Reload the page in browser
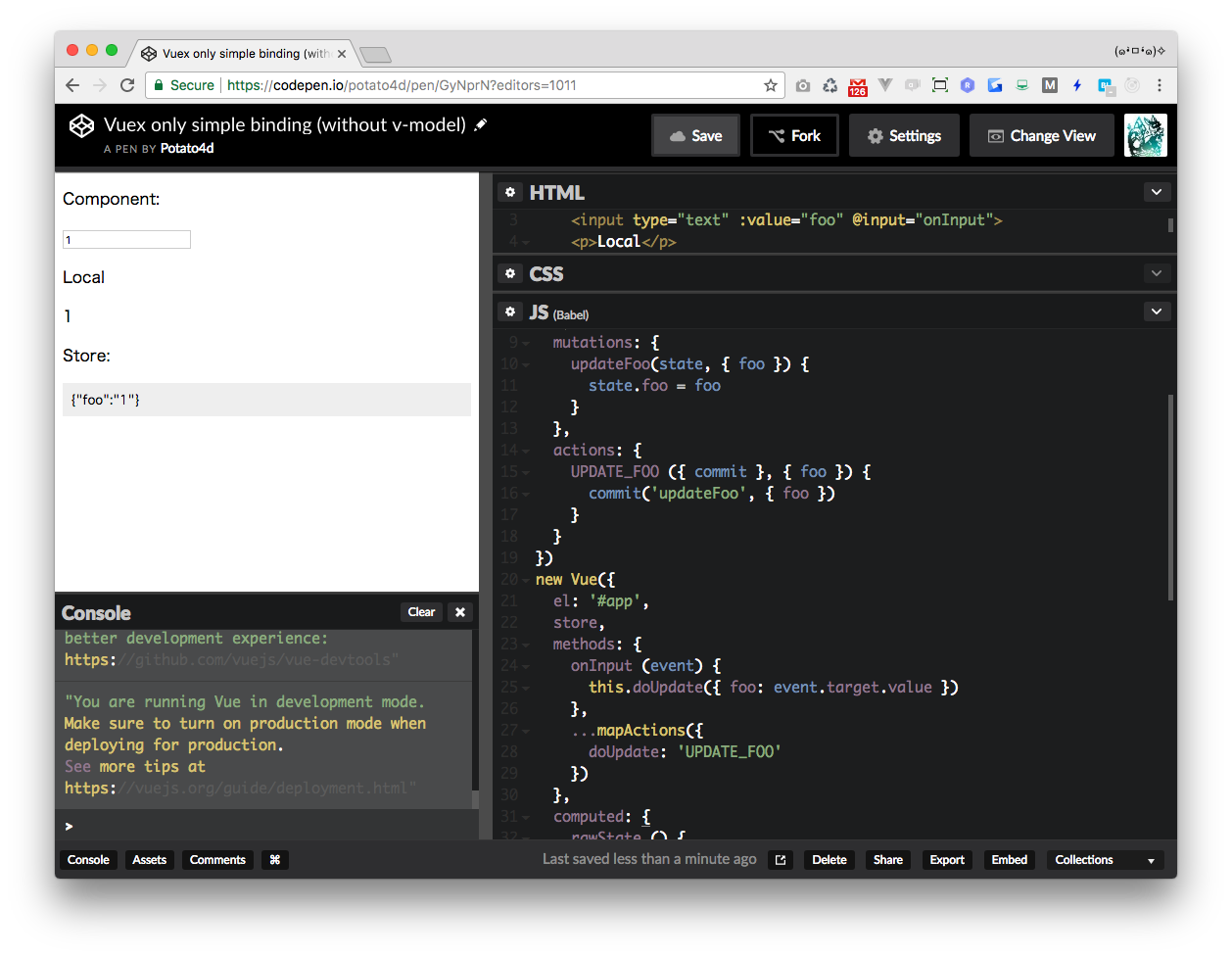 (x=127, y=85)
